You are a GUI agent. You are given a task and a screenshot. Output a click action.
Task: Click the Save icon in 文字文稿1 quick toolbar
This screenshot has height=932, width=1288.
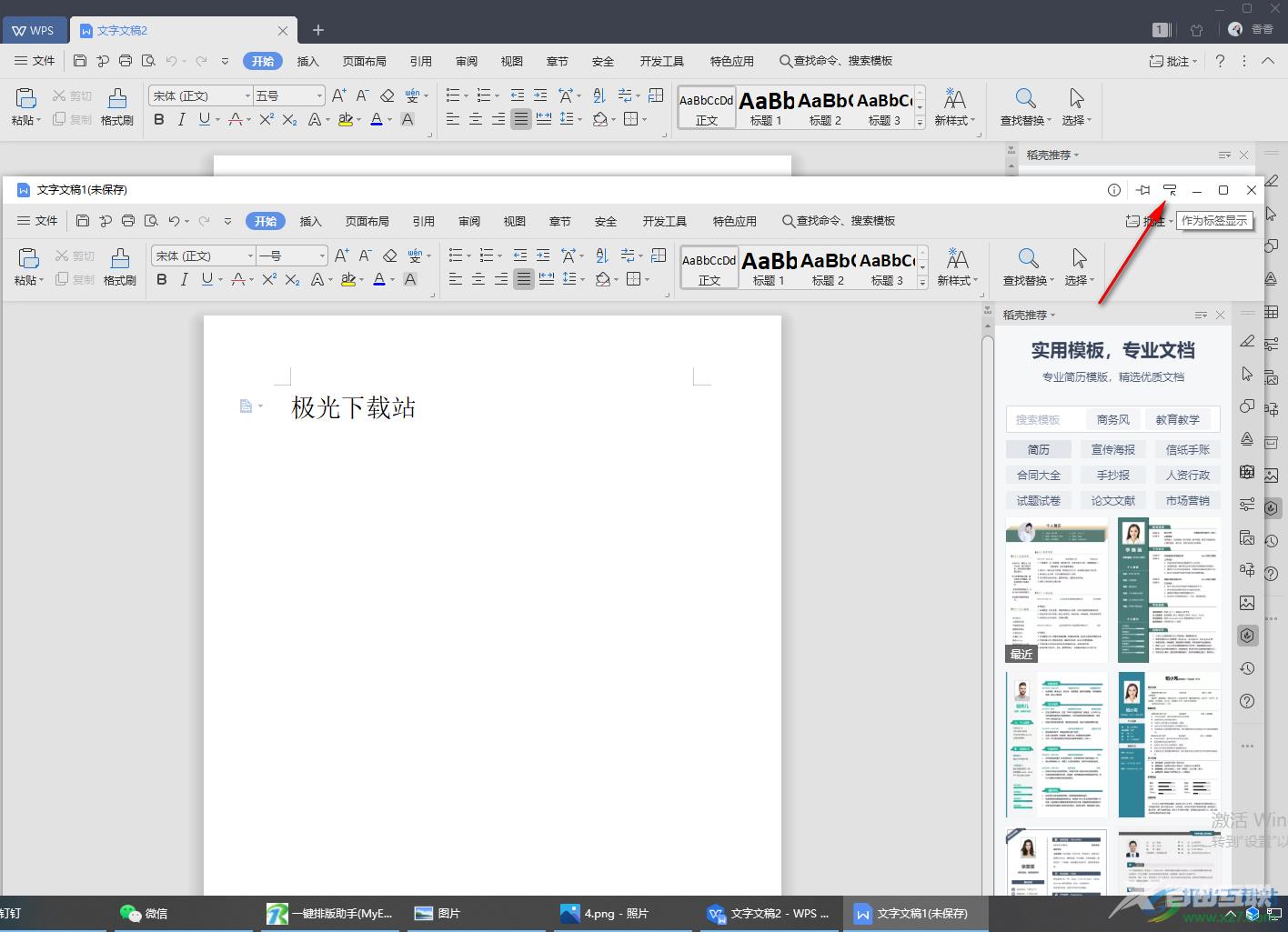click(x=83, y=221)
